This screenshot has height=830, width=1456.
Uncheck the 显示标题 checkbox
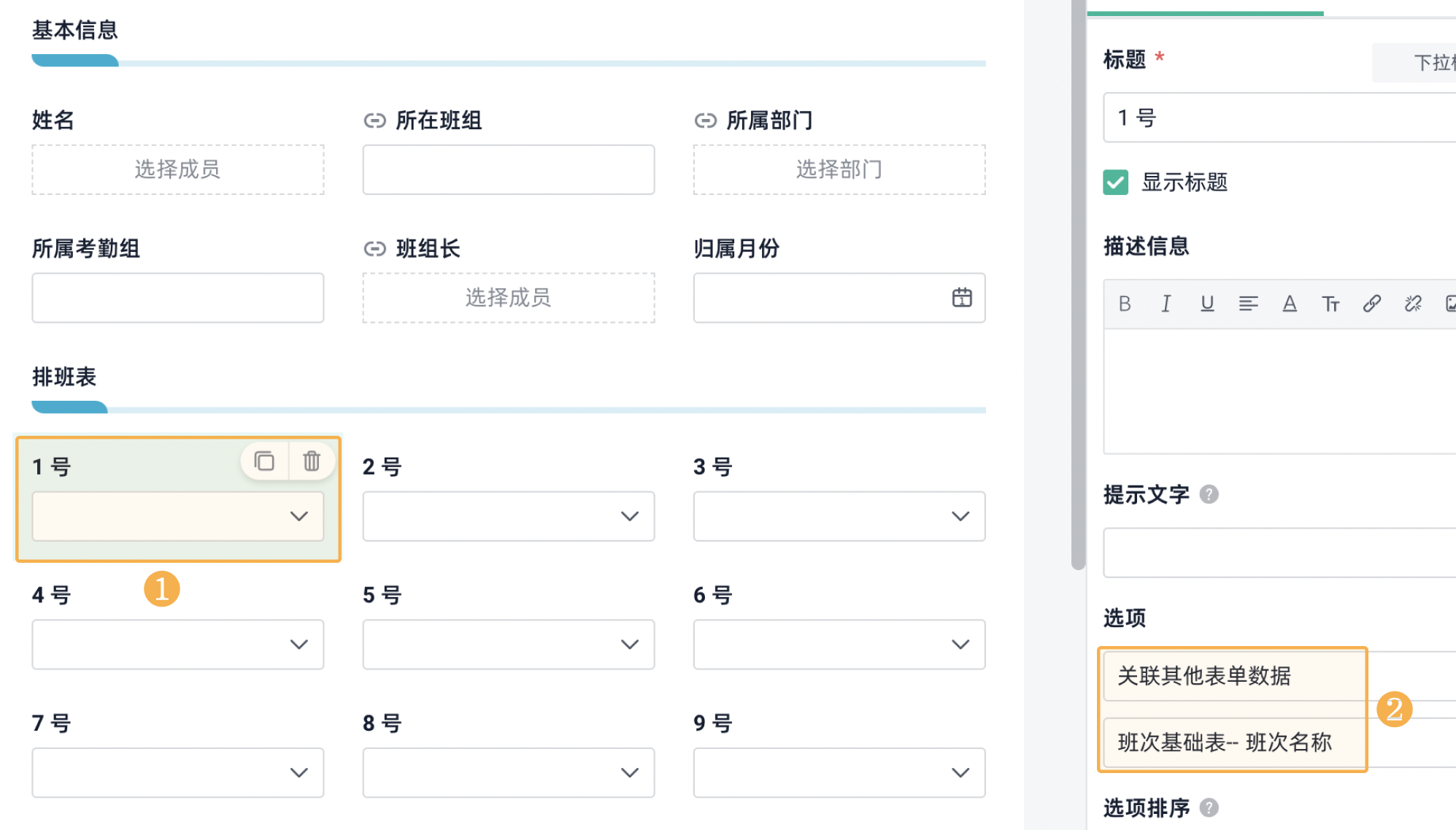(1115, 182)
